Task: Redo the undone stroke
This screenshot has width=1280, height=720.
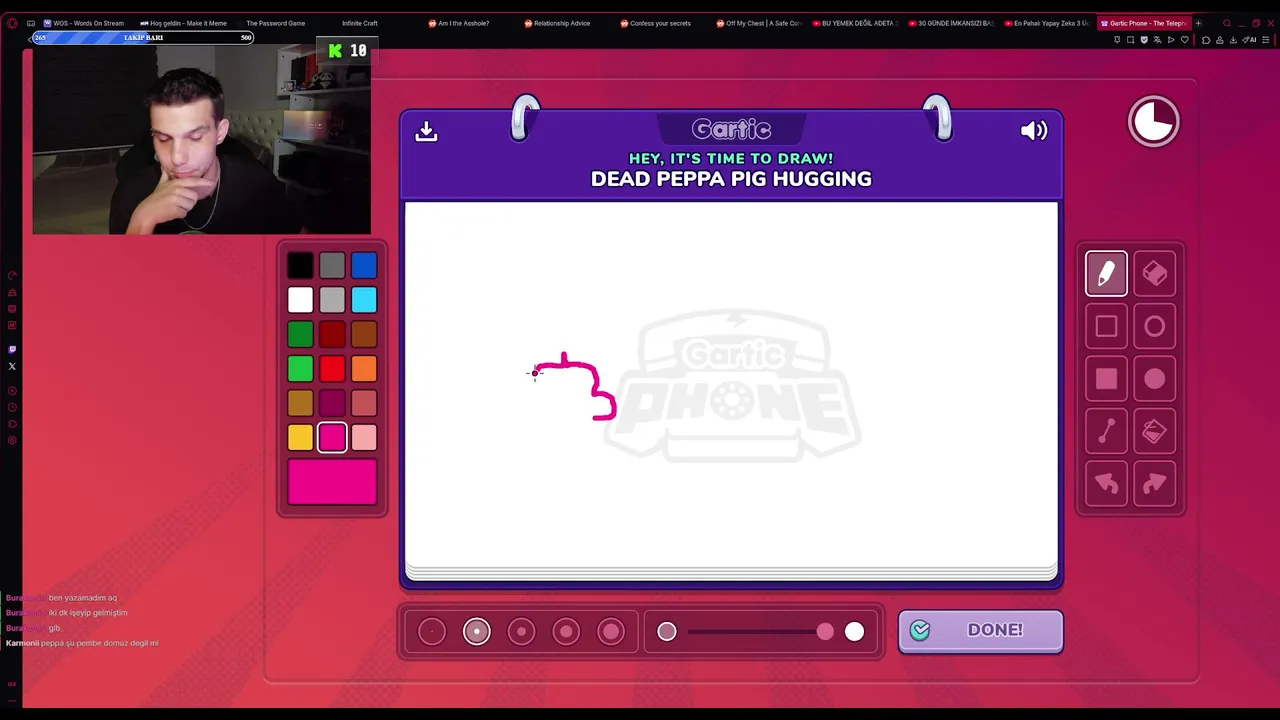Action: (x=1154, y=484)
